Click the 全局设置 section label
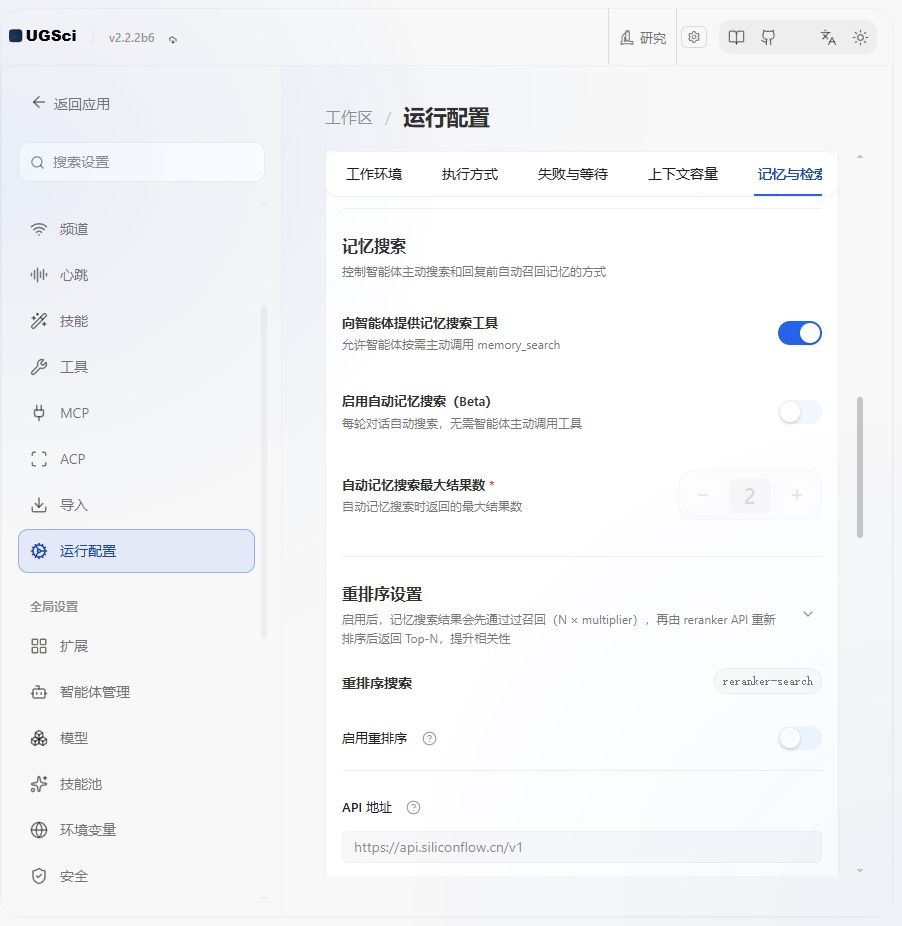Screen dimensions: 902x926 [x=54, y=607]
